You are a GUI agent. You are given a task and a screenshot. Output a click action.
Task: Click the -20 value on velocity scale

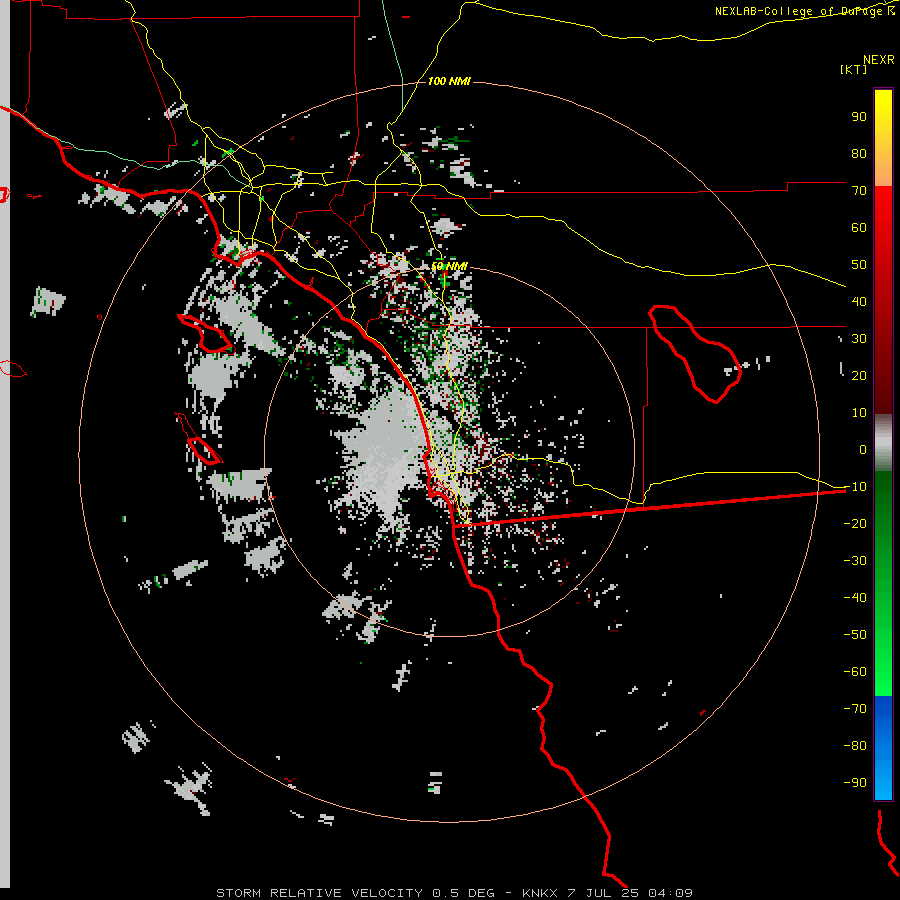[x=855, y=523]
